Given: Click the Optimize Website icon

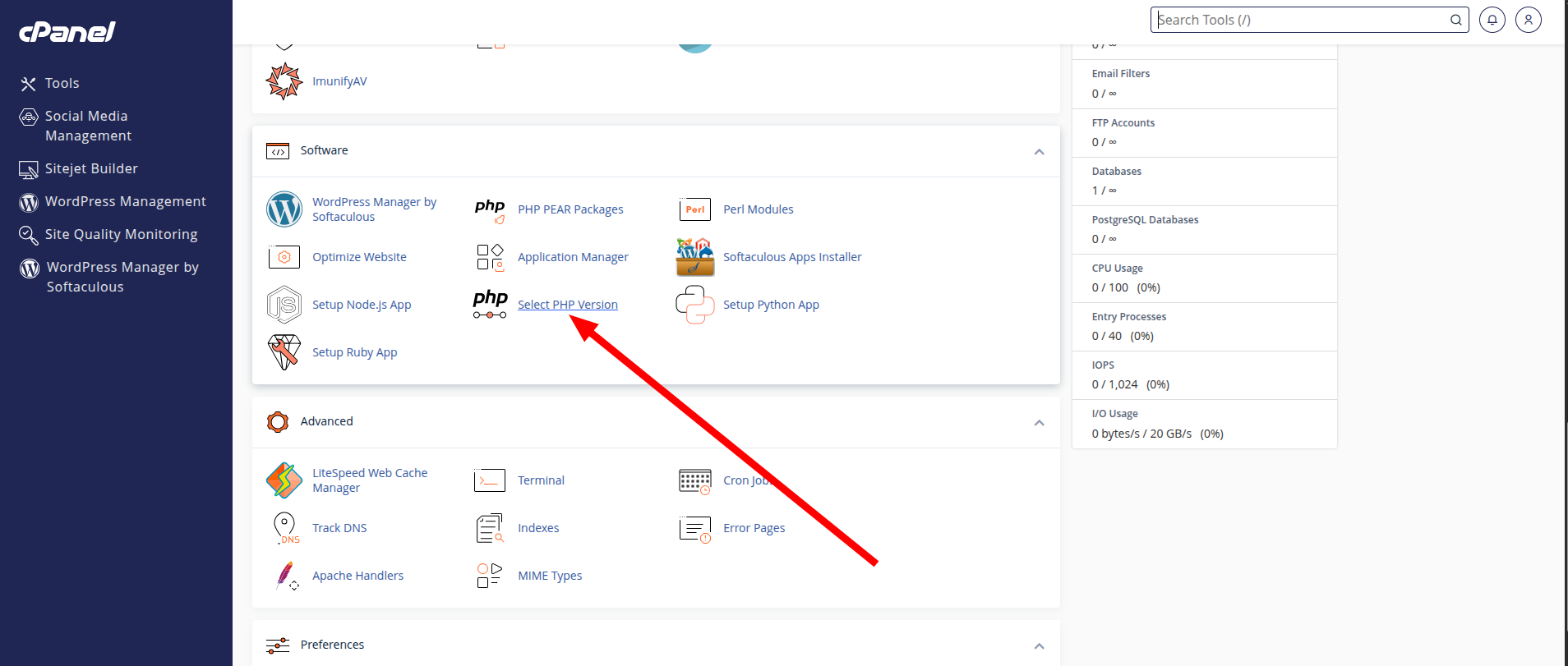Looking at the screenshot, I should coord(284,257).
